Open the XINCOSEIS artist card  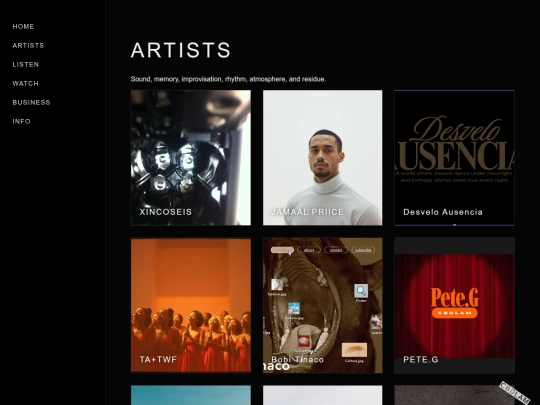coord(191,158)
